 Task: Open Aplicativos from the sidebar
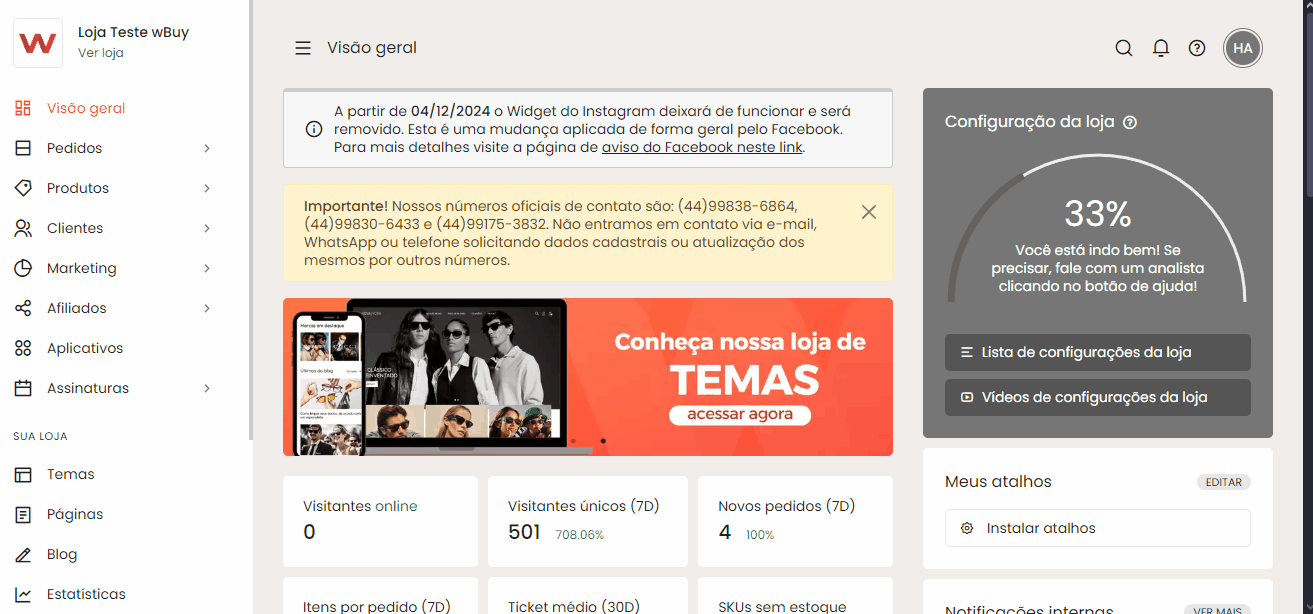coord(85,348)
